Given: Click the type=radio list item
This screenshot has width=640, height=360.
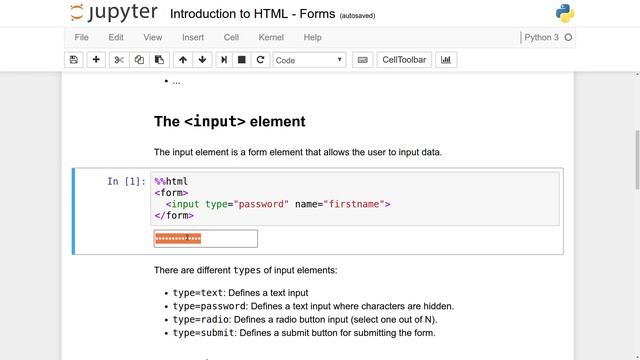Looking at the screenshot, I should 305,320.
